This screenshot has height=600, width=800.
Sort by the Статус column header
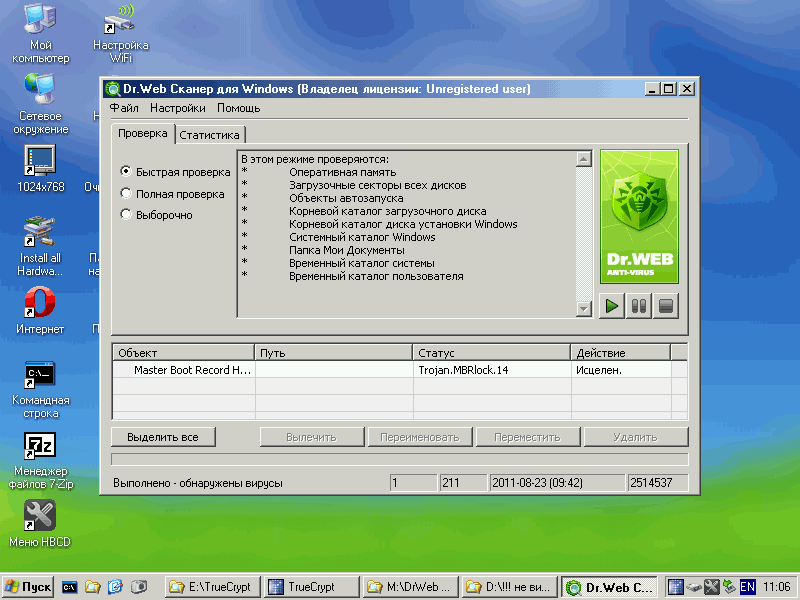click(x=491, y=353)
